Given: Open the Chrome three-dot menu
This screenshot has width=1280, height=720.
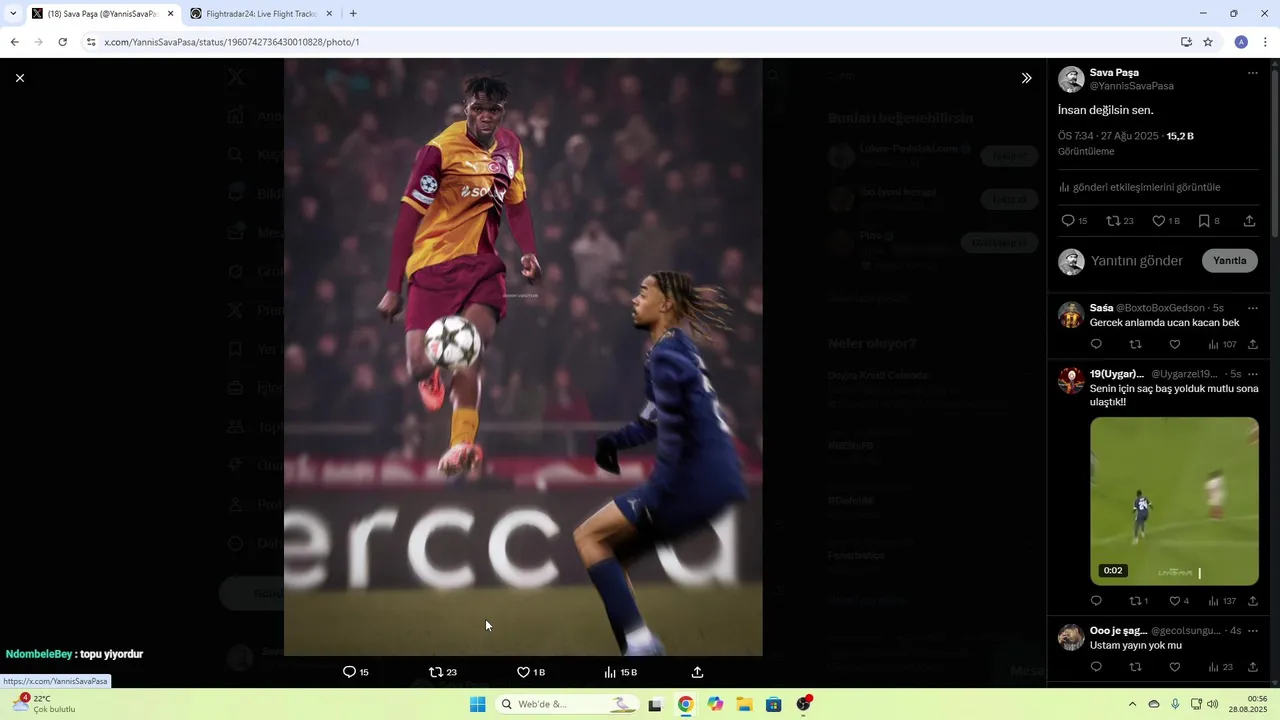Looking at the screenshot, I should pyautogui.click(x=1265, y=42).
